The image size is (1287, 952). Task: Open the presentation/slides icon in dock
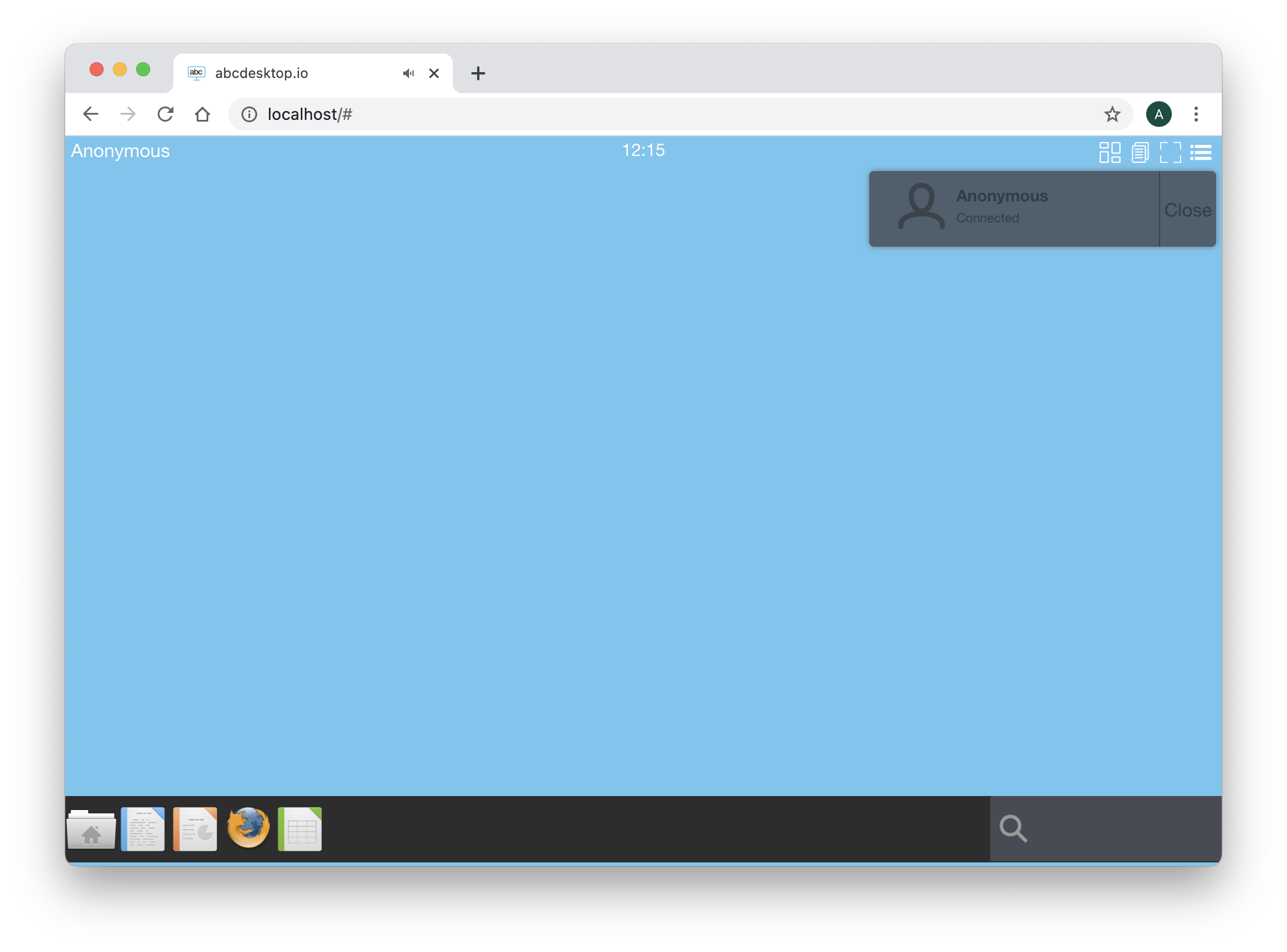195,829
